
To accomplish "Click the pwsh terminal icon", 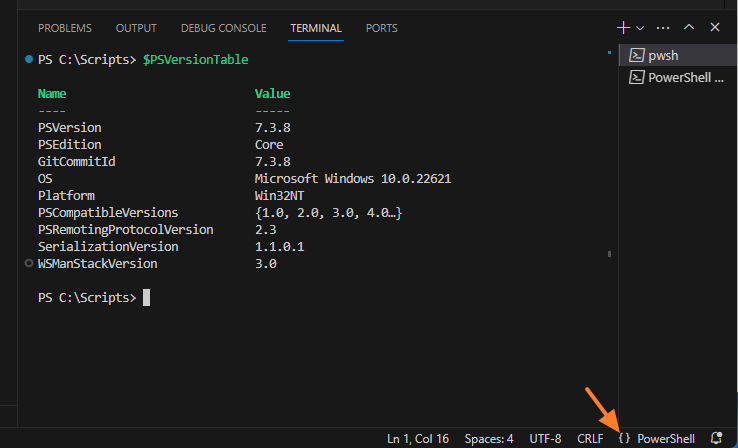I will tap(637, 55).
